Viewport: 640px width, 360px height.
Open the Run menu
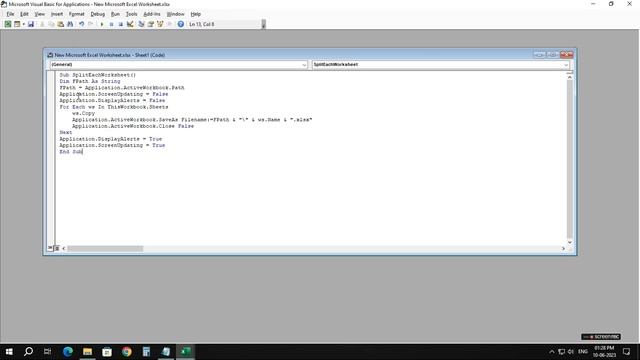pos(115,14)
